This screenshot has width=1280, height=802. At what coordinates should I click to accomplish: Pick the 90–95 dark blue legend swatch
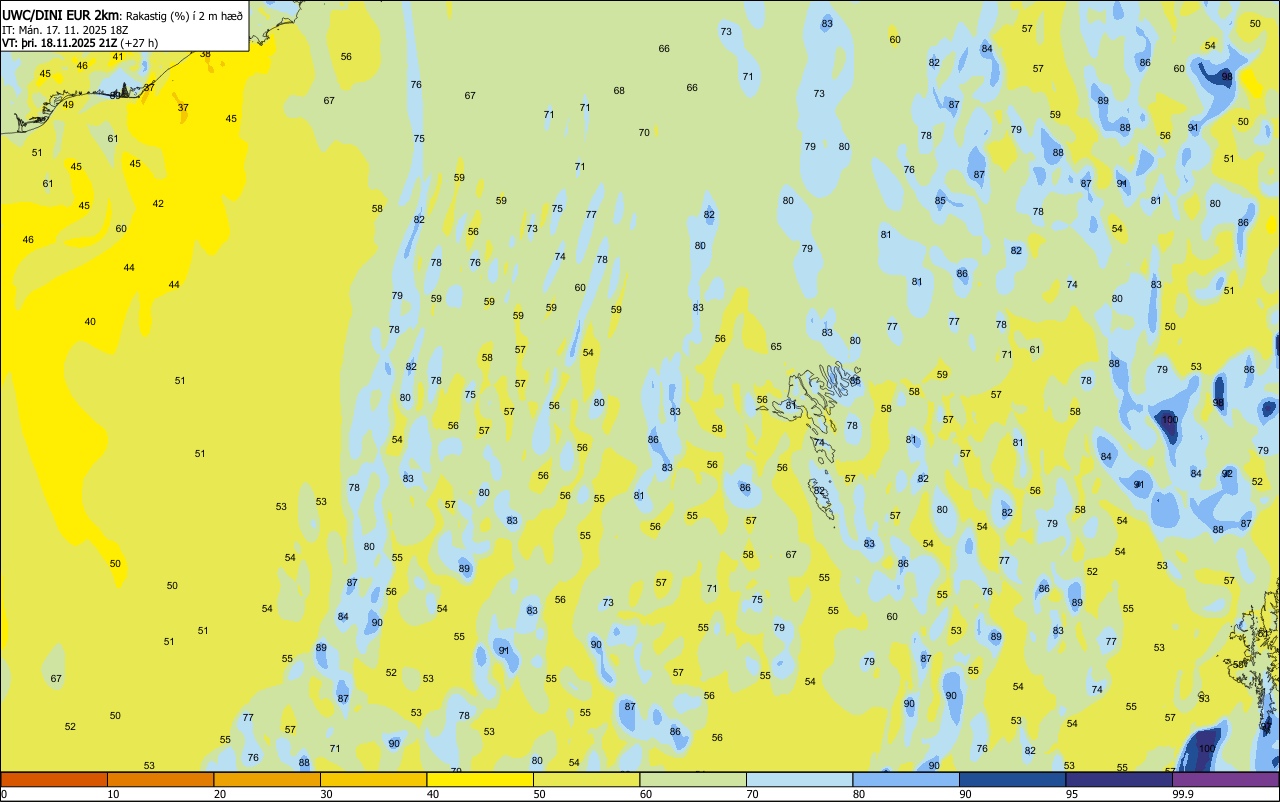coord(1012,779)
